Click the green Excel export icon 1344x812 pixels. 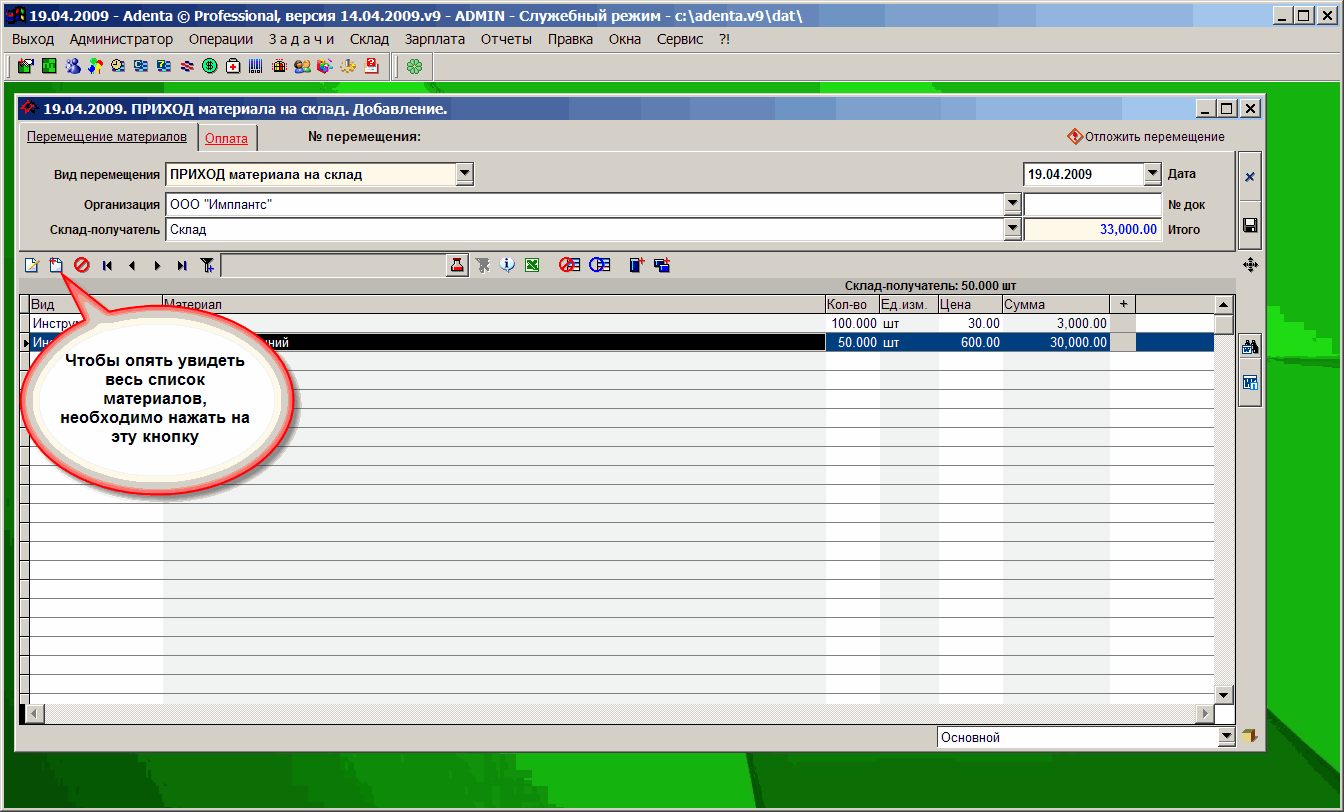pyautogui.click(x=532, y=265)
